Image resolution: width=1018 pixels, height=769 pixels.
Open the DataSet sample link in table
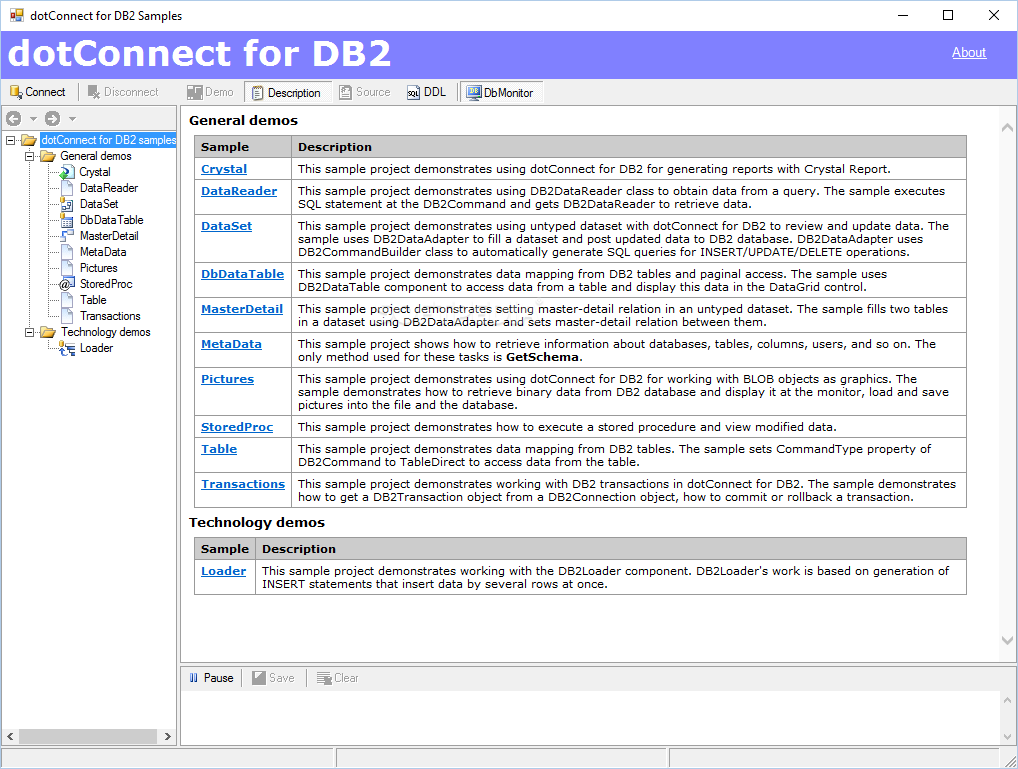(227, 226)
